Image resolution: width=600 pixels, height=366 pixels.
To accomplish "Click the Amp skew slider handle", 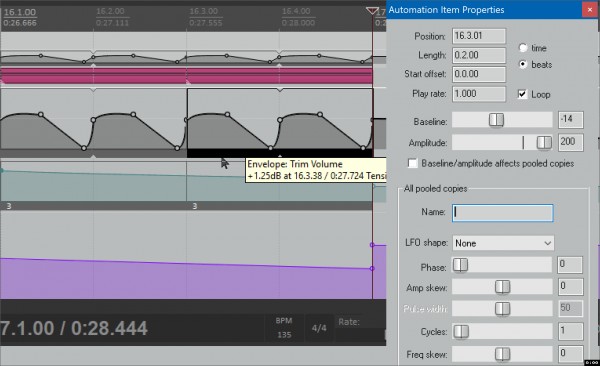I will [502, 286].
